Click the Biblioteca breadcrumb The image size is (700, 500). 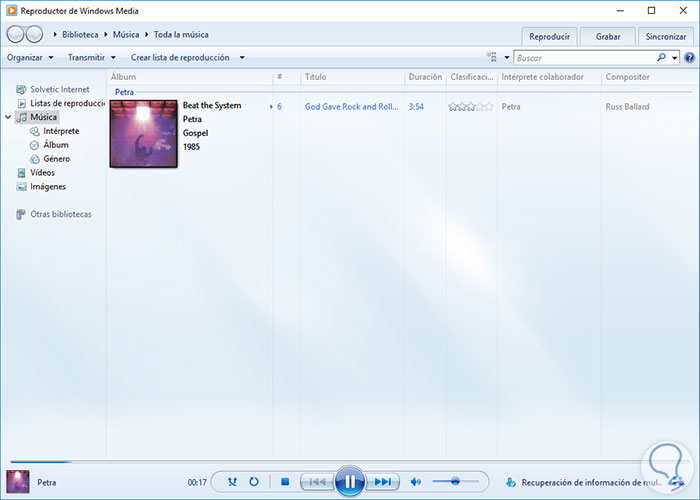click(x=80, y=34)
